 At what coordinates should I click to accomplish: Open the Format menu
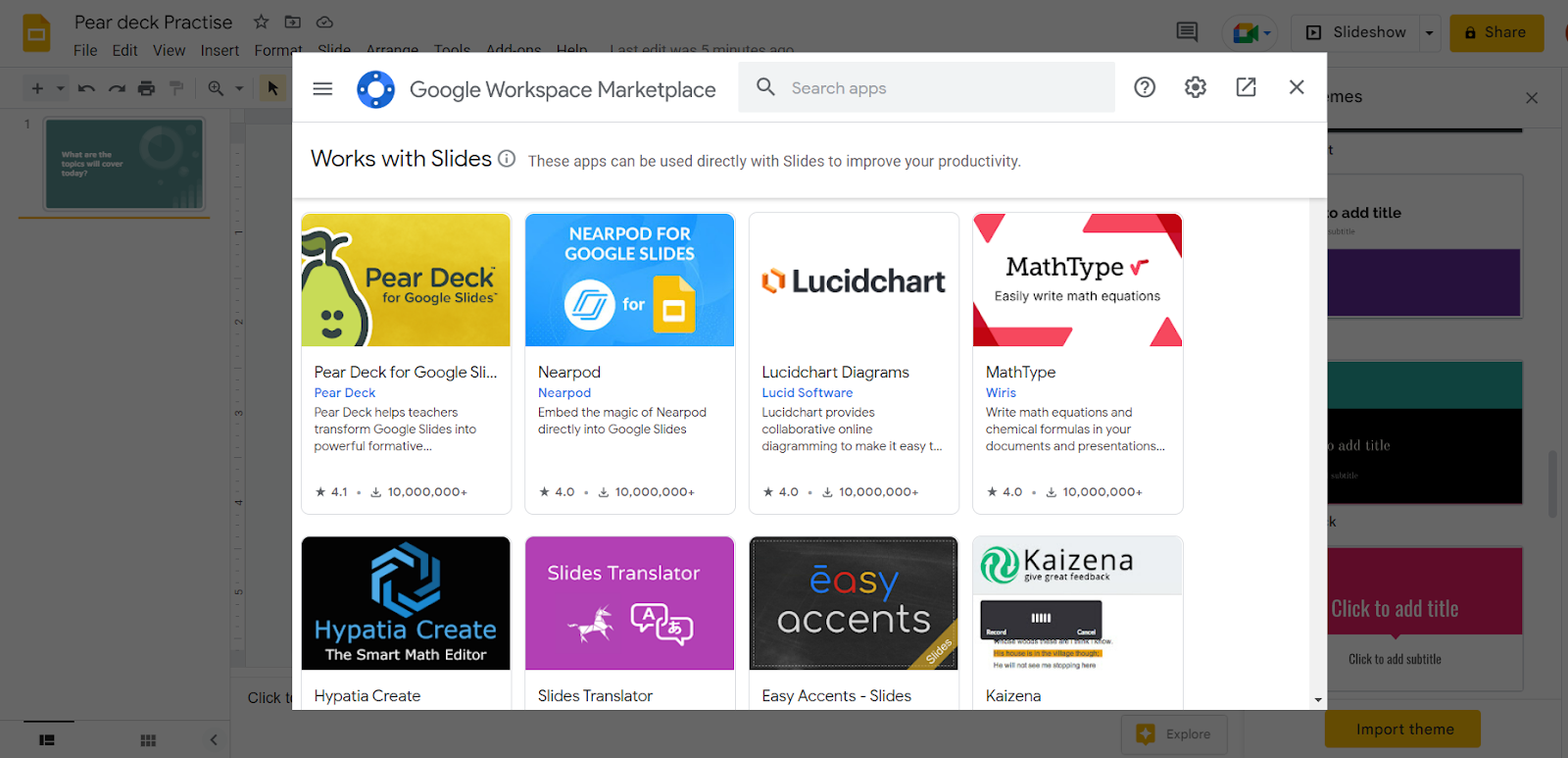[277, 50]
